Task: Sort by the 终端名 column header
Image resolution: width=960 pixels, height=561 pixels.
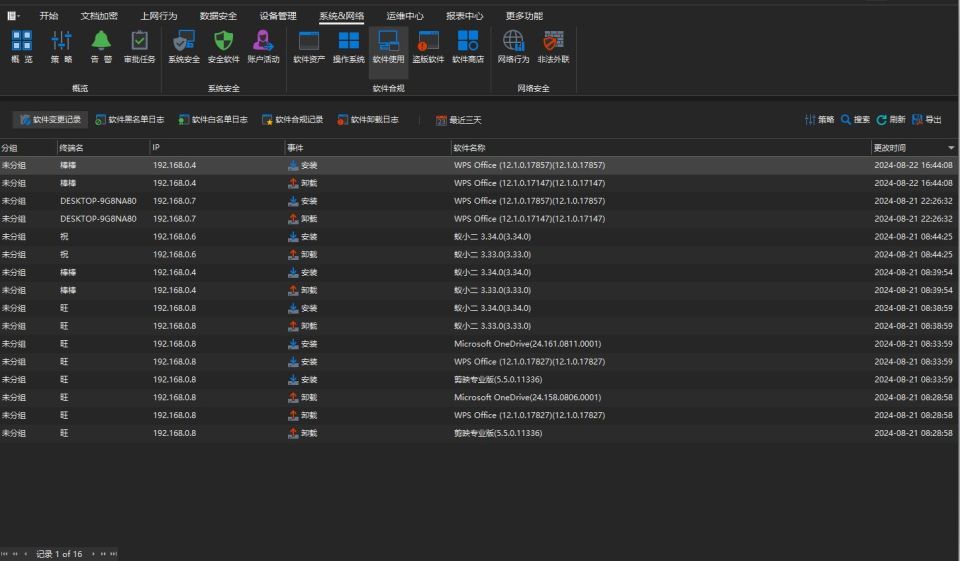Action: [x=103, y=148]
